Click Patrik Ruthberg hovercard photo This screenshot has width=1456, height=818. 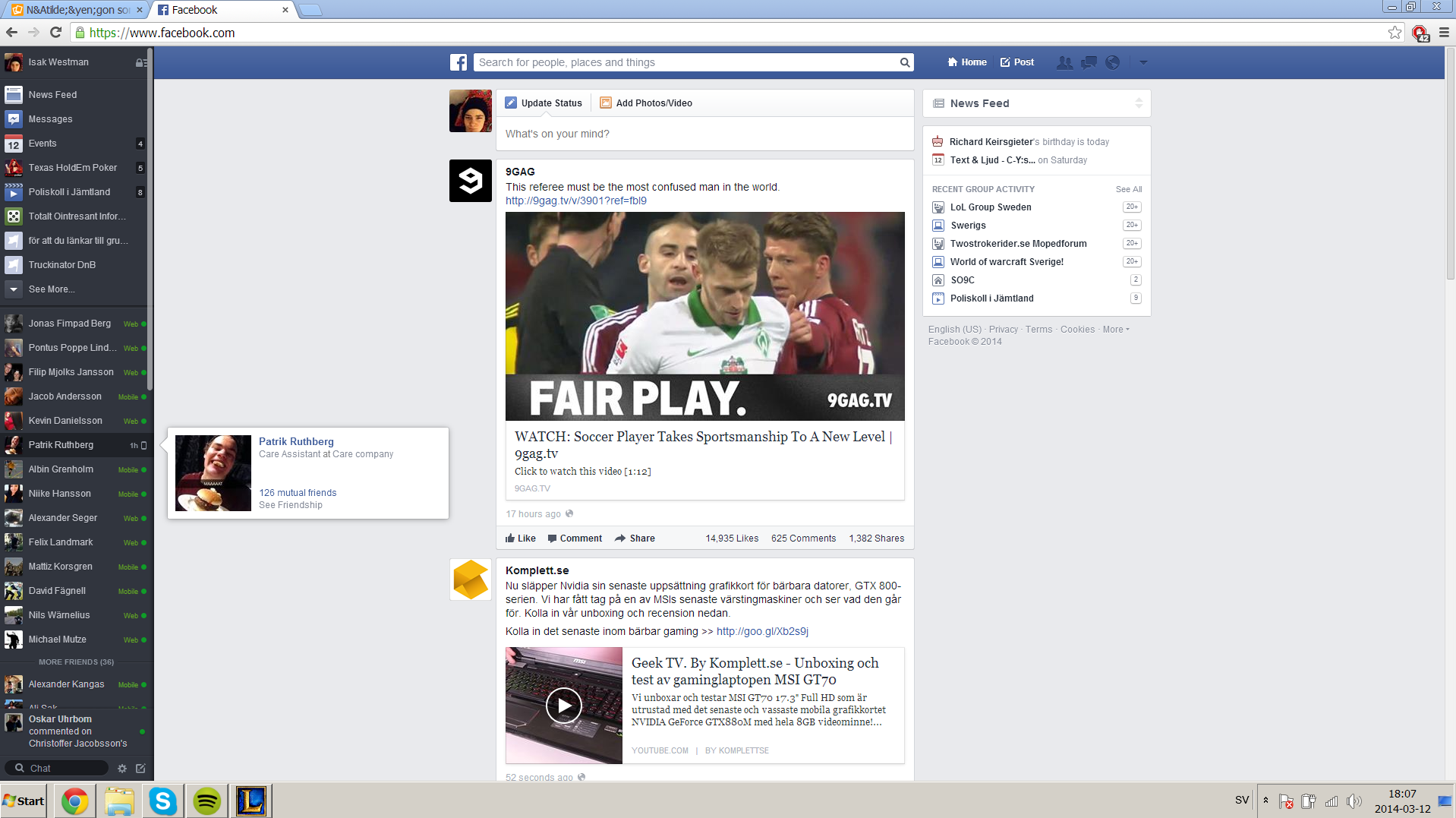pos(213,473)
